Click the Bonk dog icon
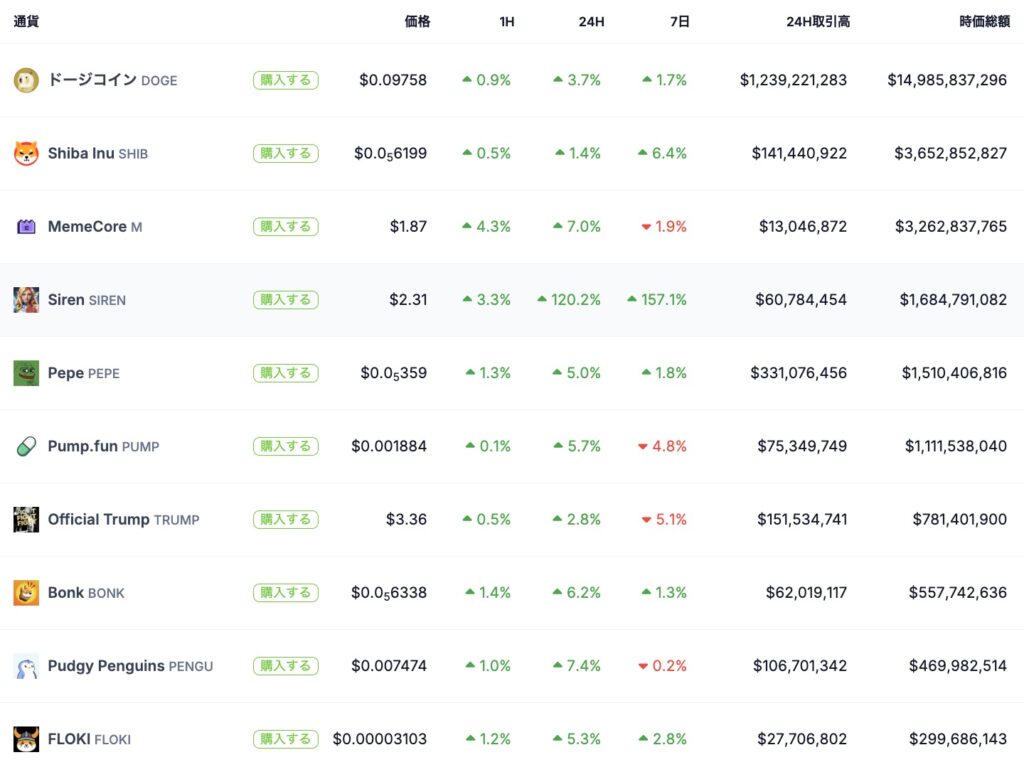Screen dimensions: 1024x772 pos(26,593)
